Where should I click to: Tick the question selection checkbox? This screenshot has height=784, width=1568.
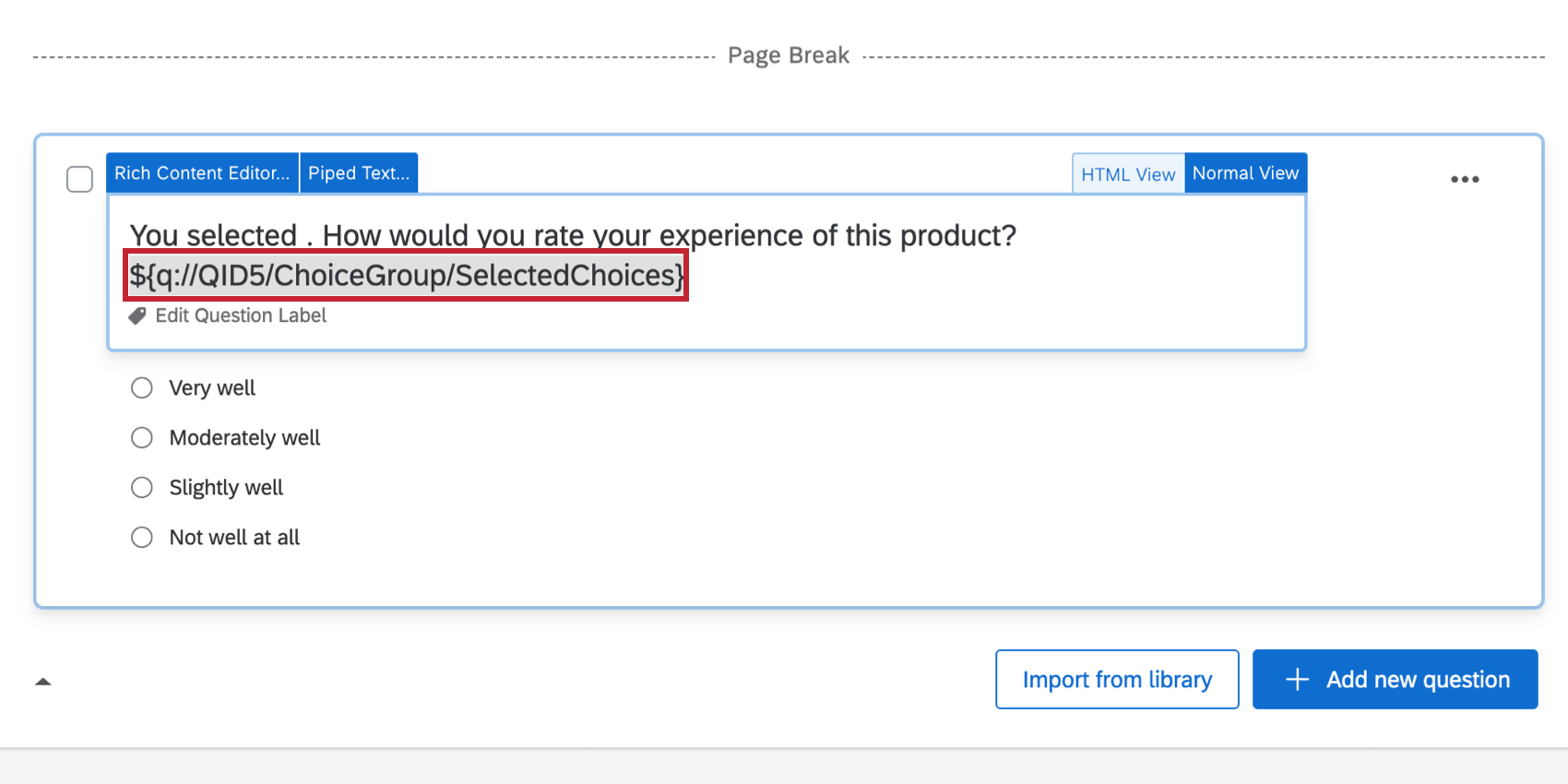80,179
